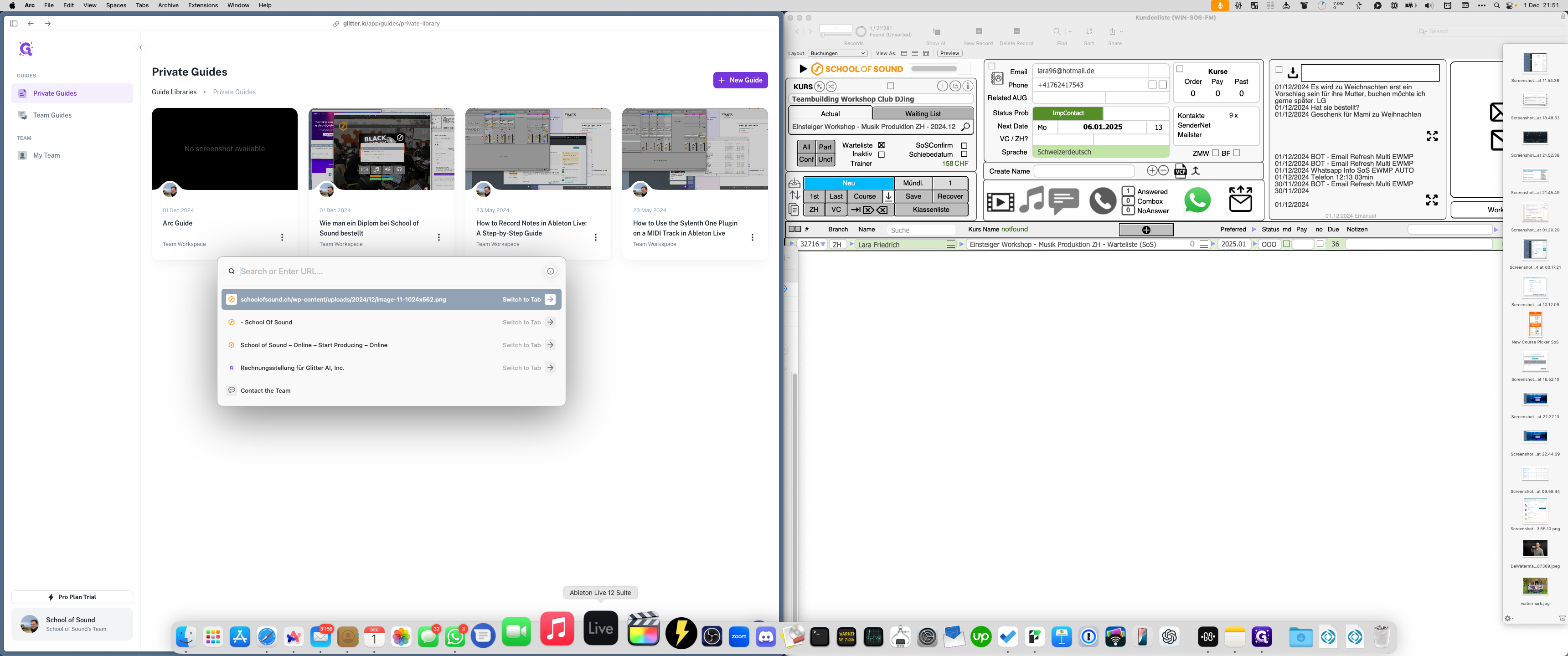This screenshot has height=656, width=1568.
Task: Open the dropdown arrow beside record number 32716
Action: click(823, 245)
